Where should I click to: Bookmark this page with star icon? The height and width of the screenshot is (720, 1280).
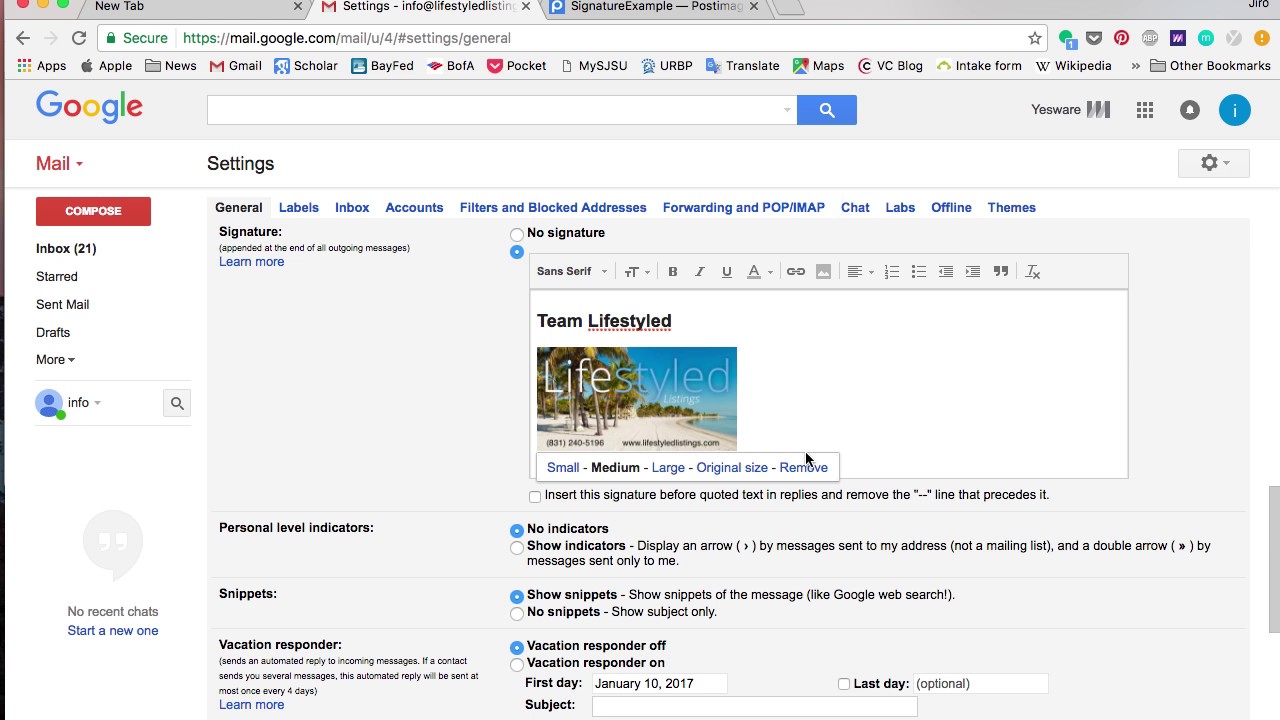(1035, 38)
